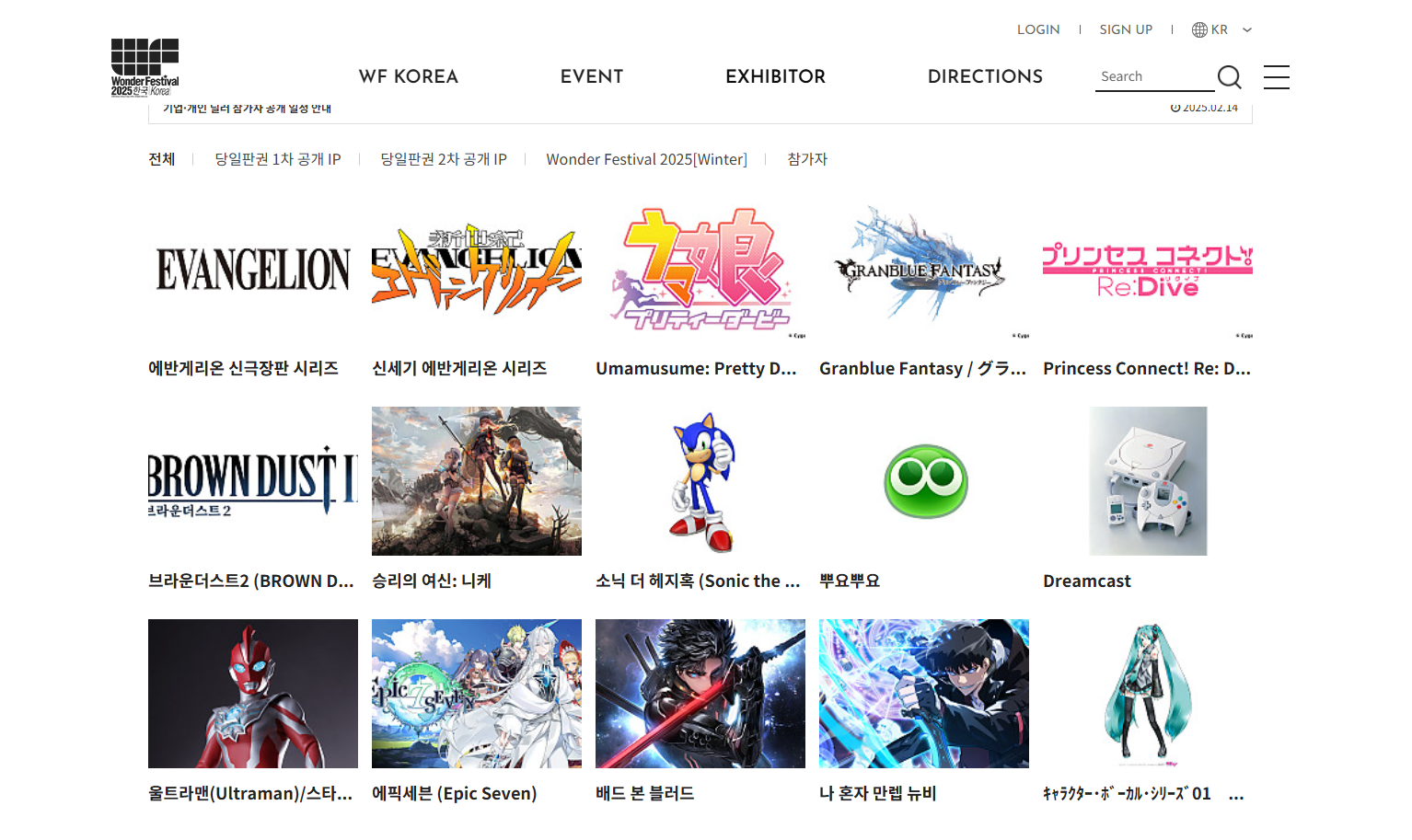1412x840 pixels.
Task: Click the search magnifier icon
Action: pos(1230,77)
